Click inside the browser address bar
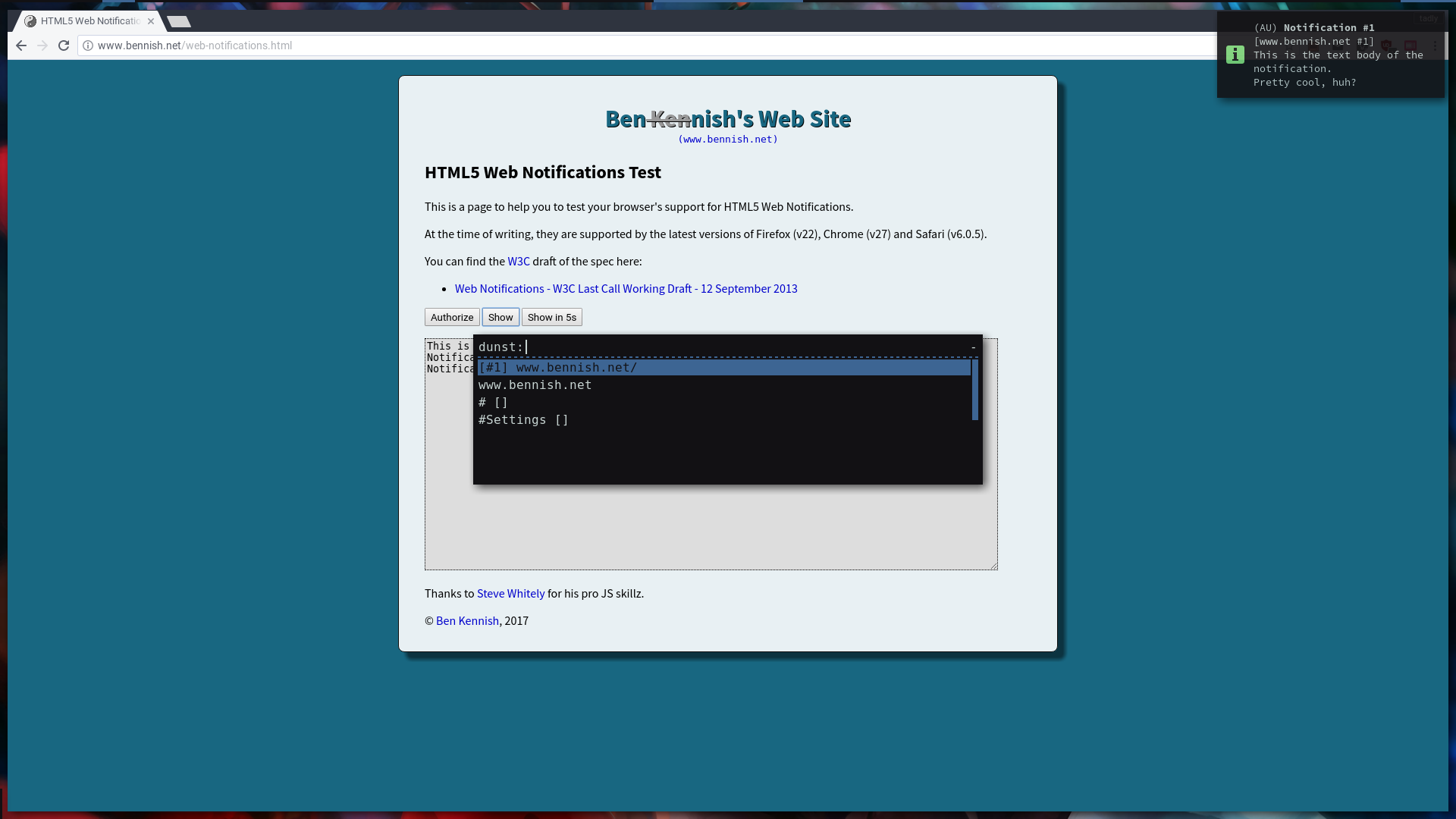The height and width of the screenshot is (819, 1456). tap(303, 45)
